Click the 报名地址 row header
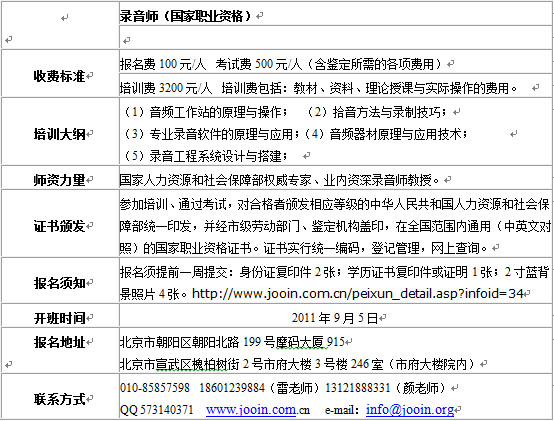This screenshot has width=554, height=421. pos(59,342)
